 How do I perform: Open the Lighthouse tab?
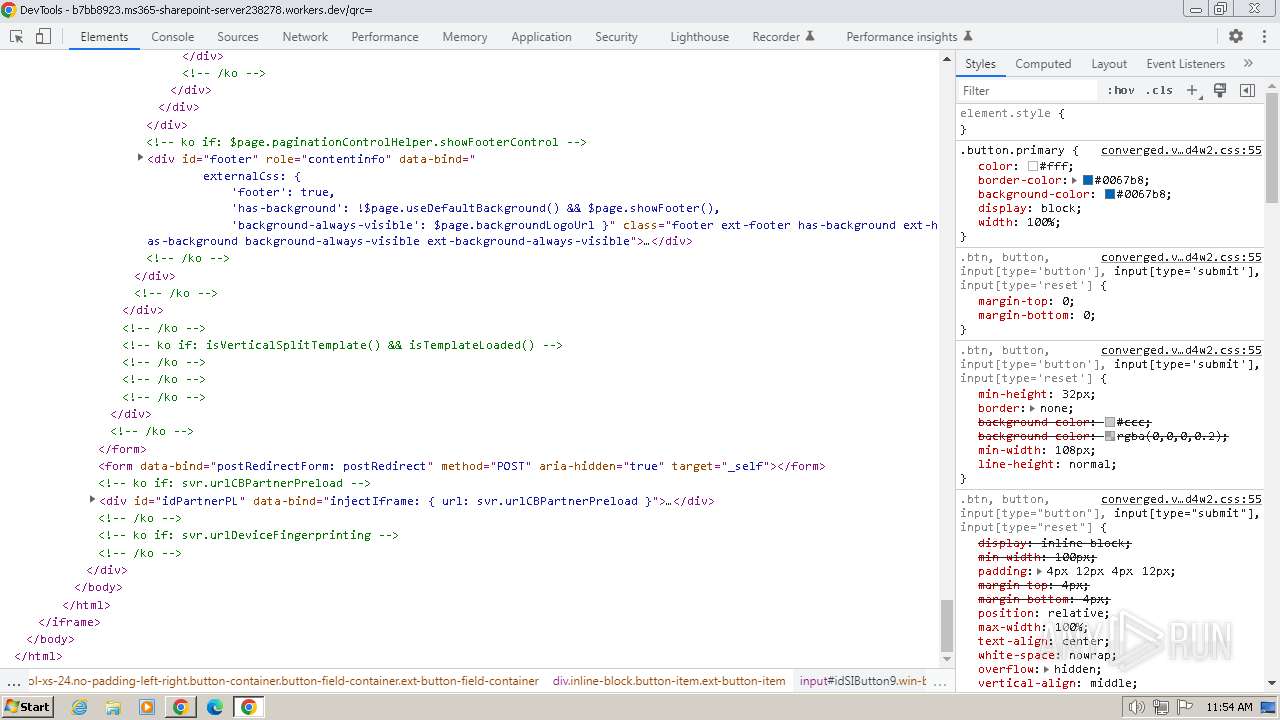pos(699,36)
